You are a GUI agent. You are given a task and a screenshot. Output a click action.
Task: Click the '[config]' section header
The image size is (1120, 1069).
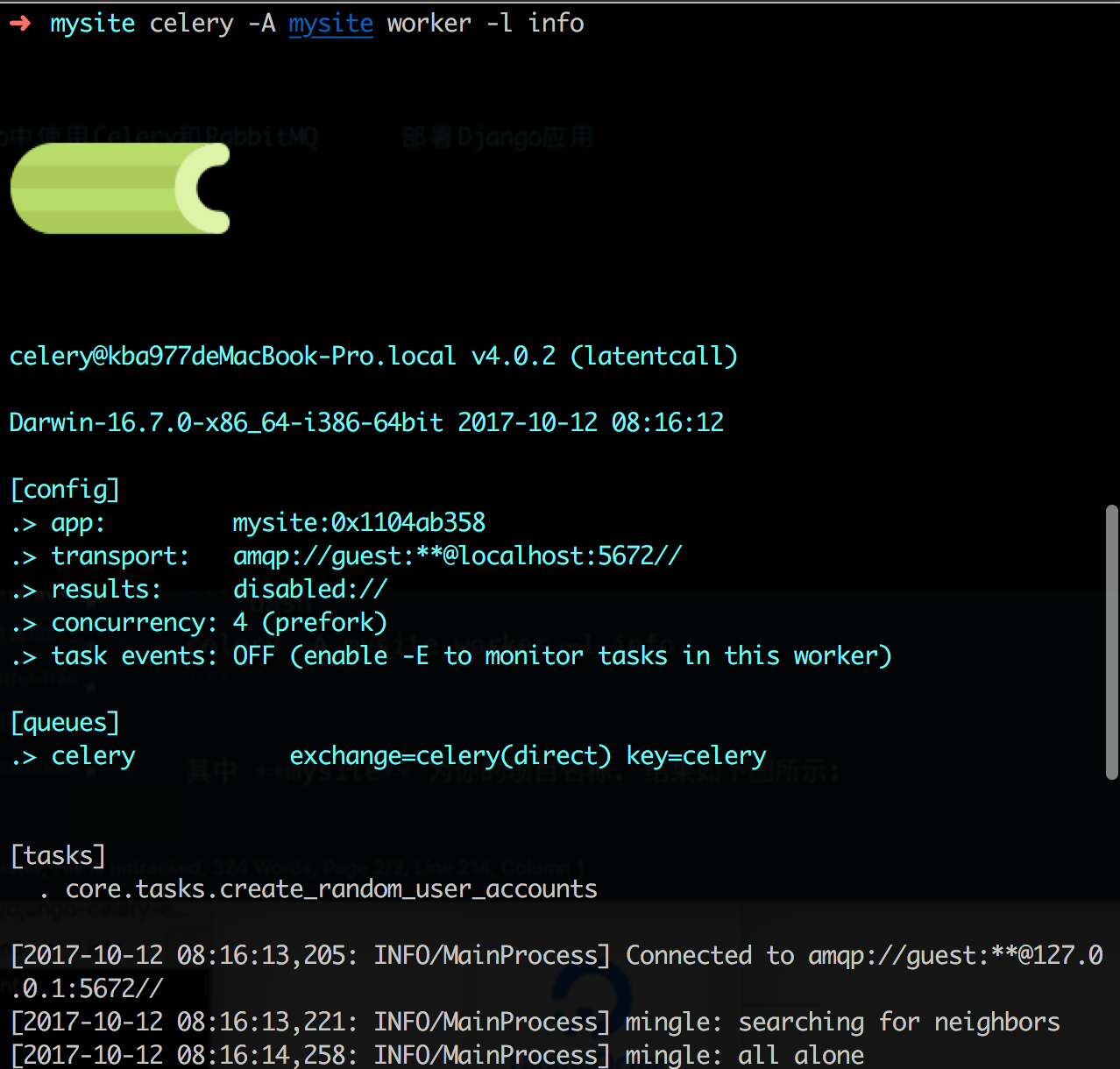click(x=65, y=489)
